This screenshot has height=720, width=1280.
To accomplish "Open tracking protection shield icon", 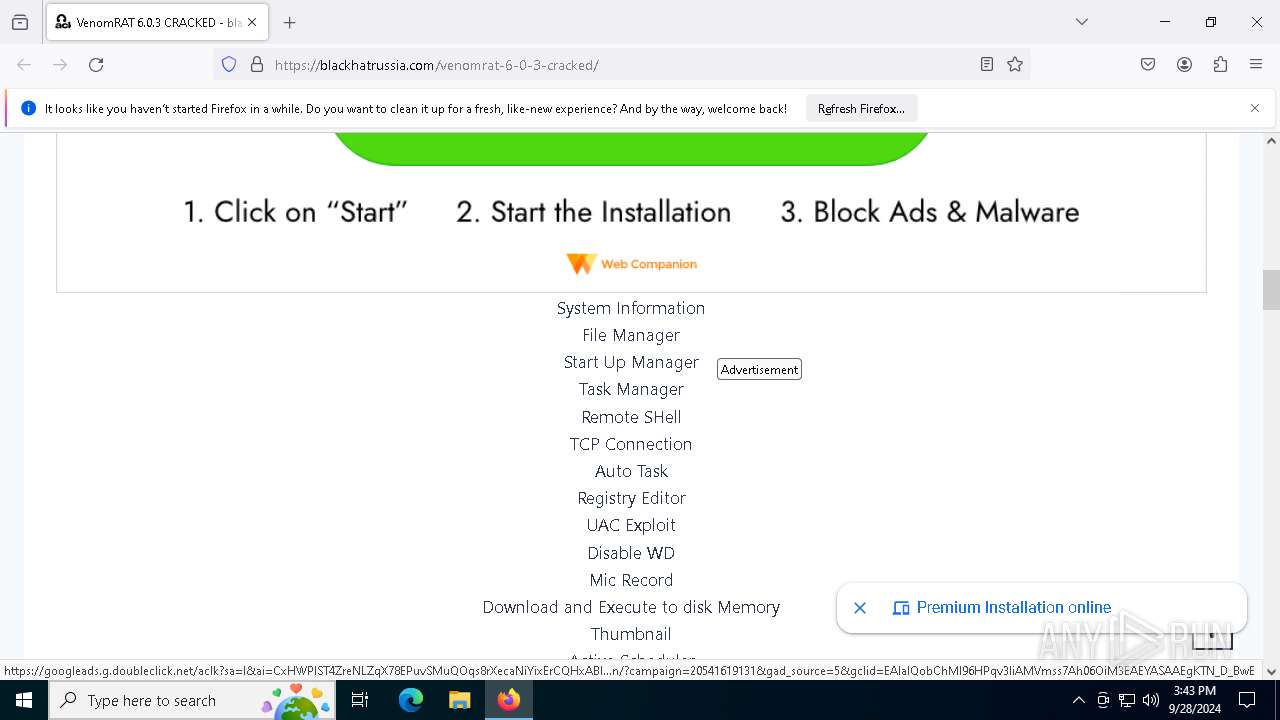I will click(x=229, y=65).
